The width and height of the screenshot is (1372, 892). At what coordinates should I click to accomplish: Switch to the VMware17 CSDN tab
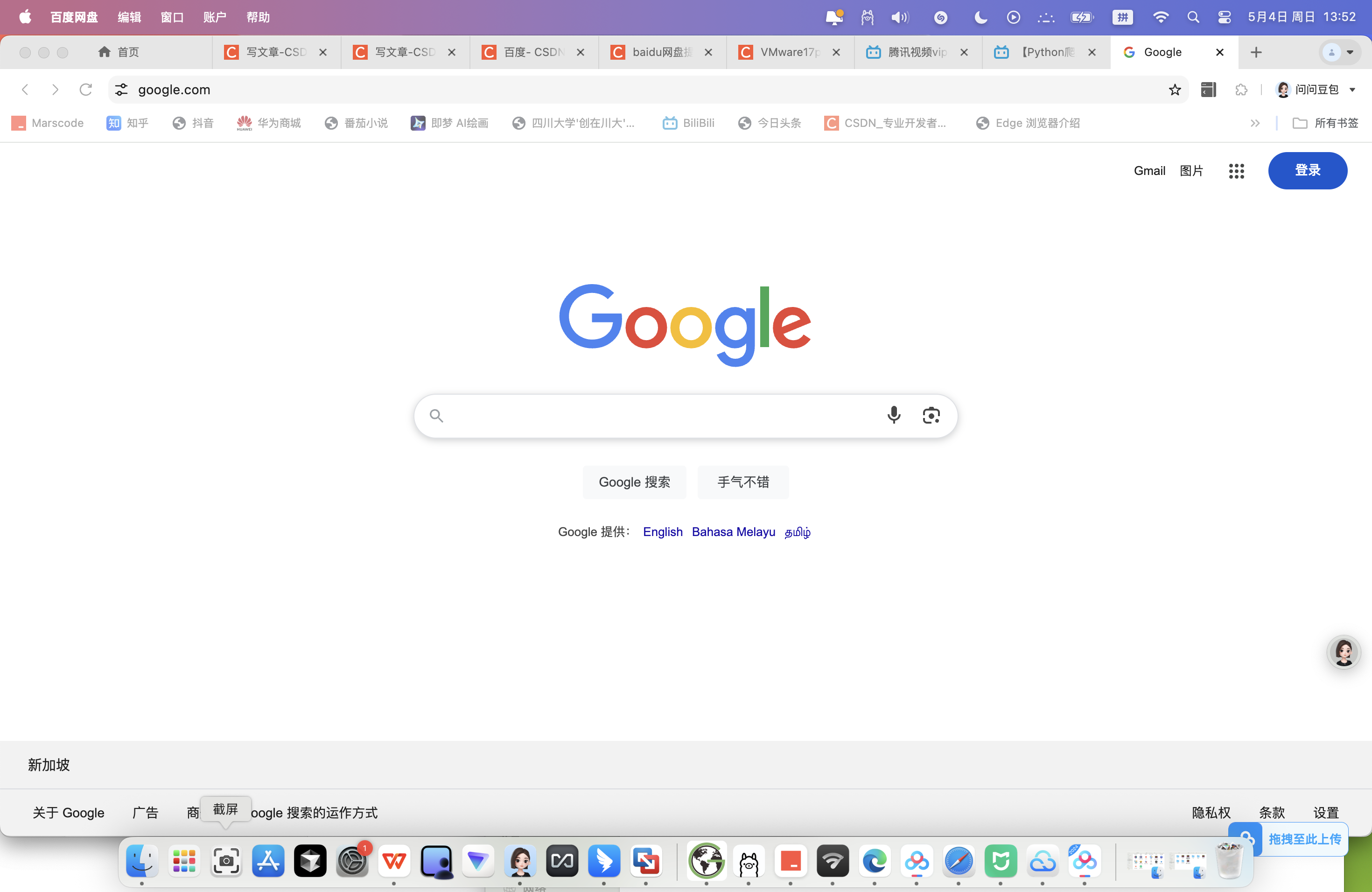pyautogui.click(x=789, y=52)
